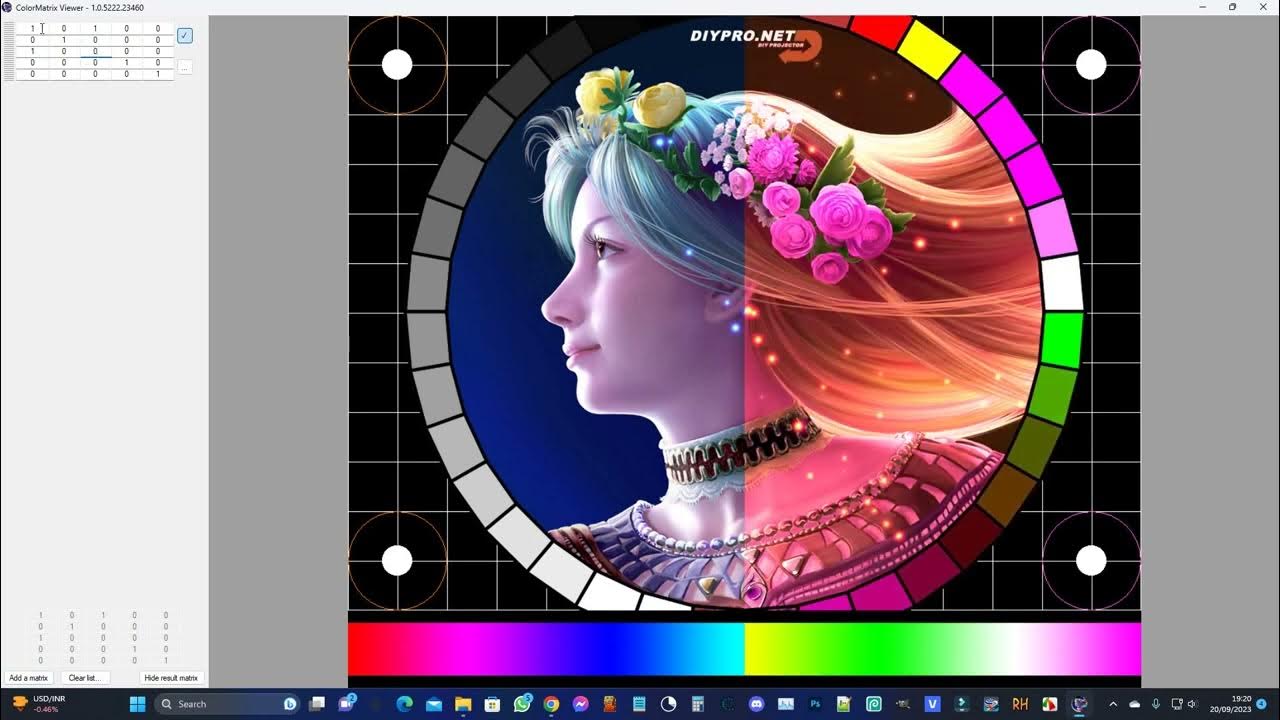Edit matrix cell in row 1, column 1
The image size is (1280, 720).
coord(32,29)
